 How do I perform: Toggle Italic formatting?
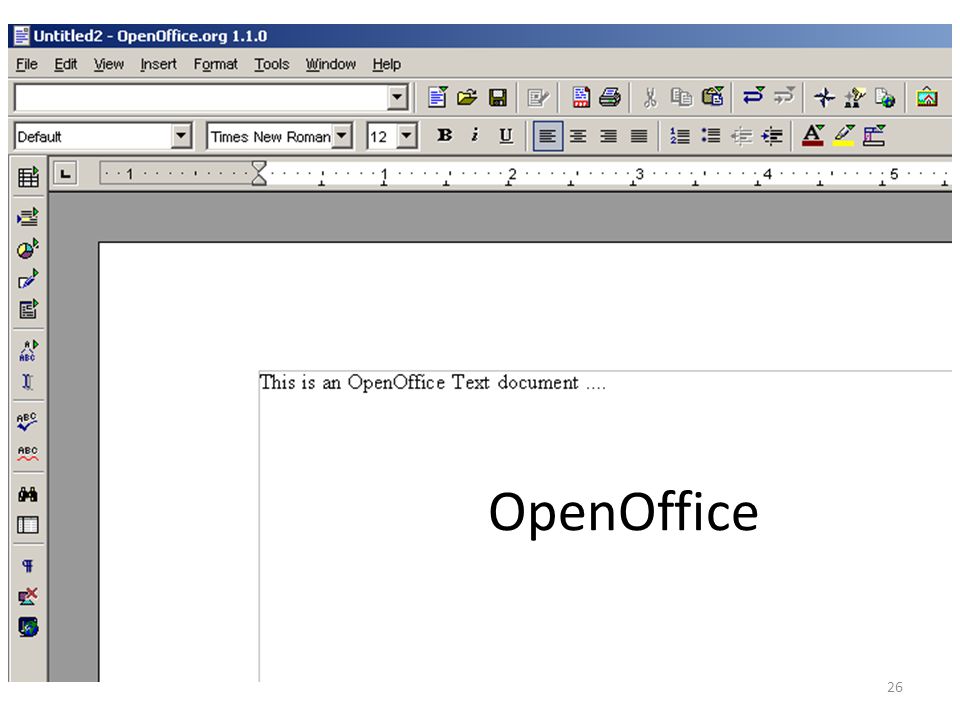coord(474,135)
